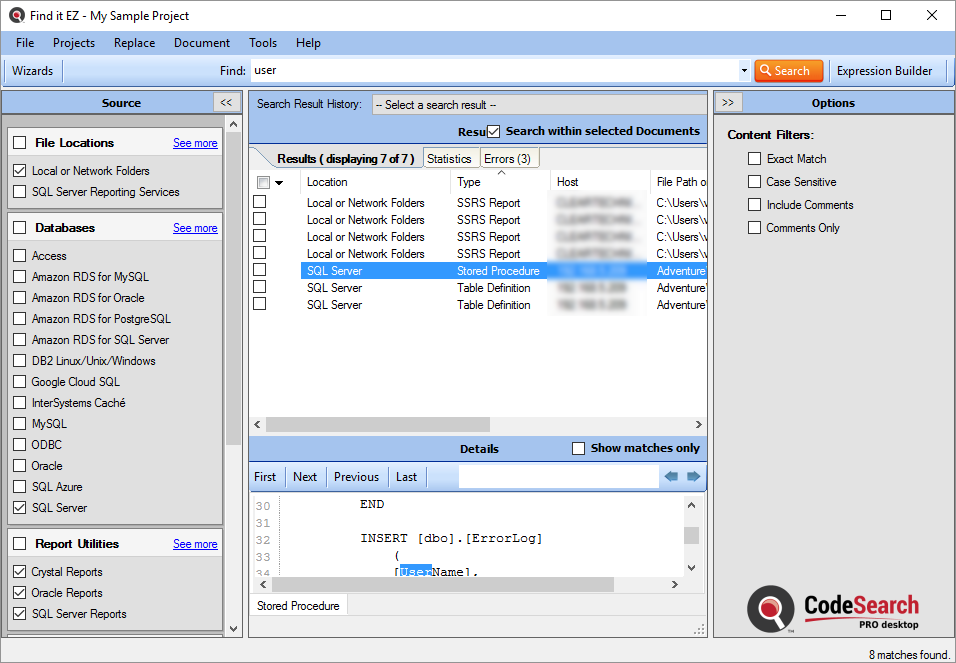Click See more link for File Locations
The image size is (956, 663).
tap(195, 143)
